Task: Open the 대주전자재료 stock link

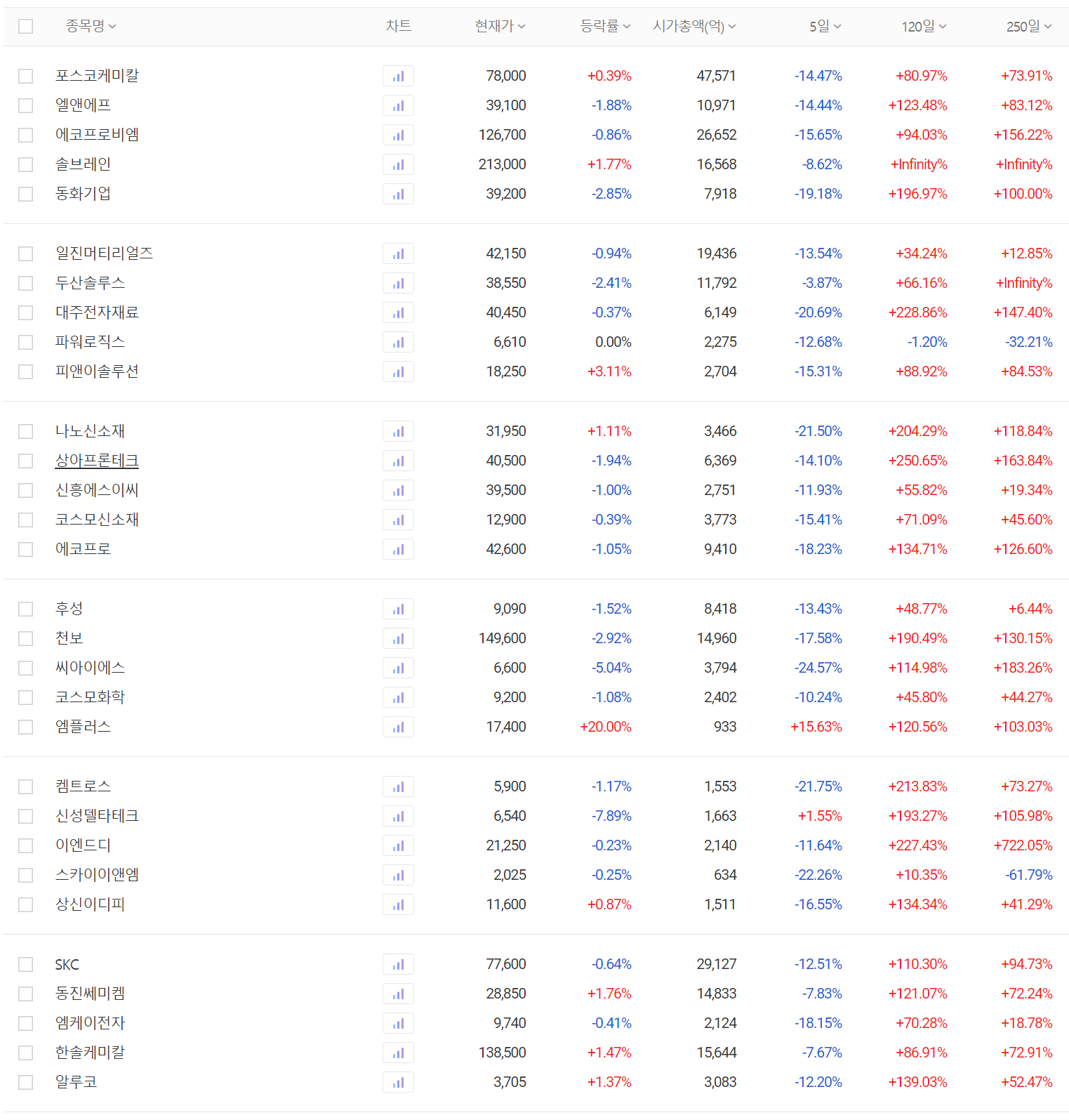Action: (97, 312)
